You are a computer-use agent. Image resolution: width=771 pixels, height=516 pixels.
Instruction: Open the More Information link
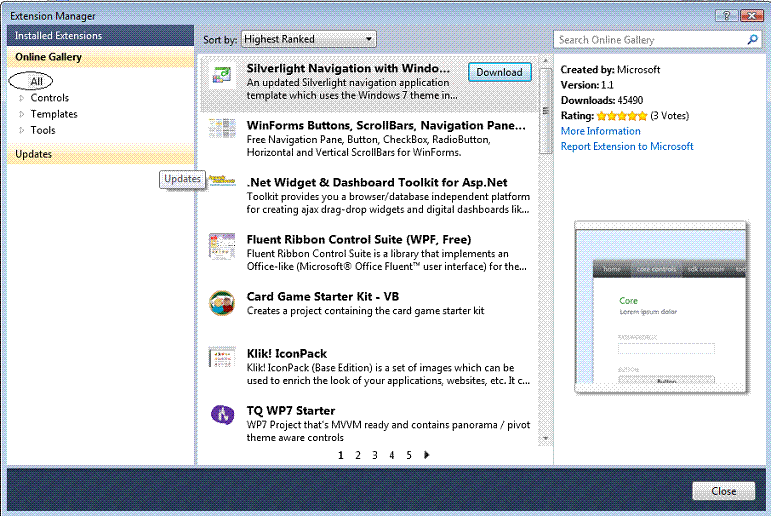click(600, 131)
